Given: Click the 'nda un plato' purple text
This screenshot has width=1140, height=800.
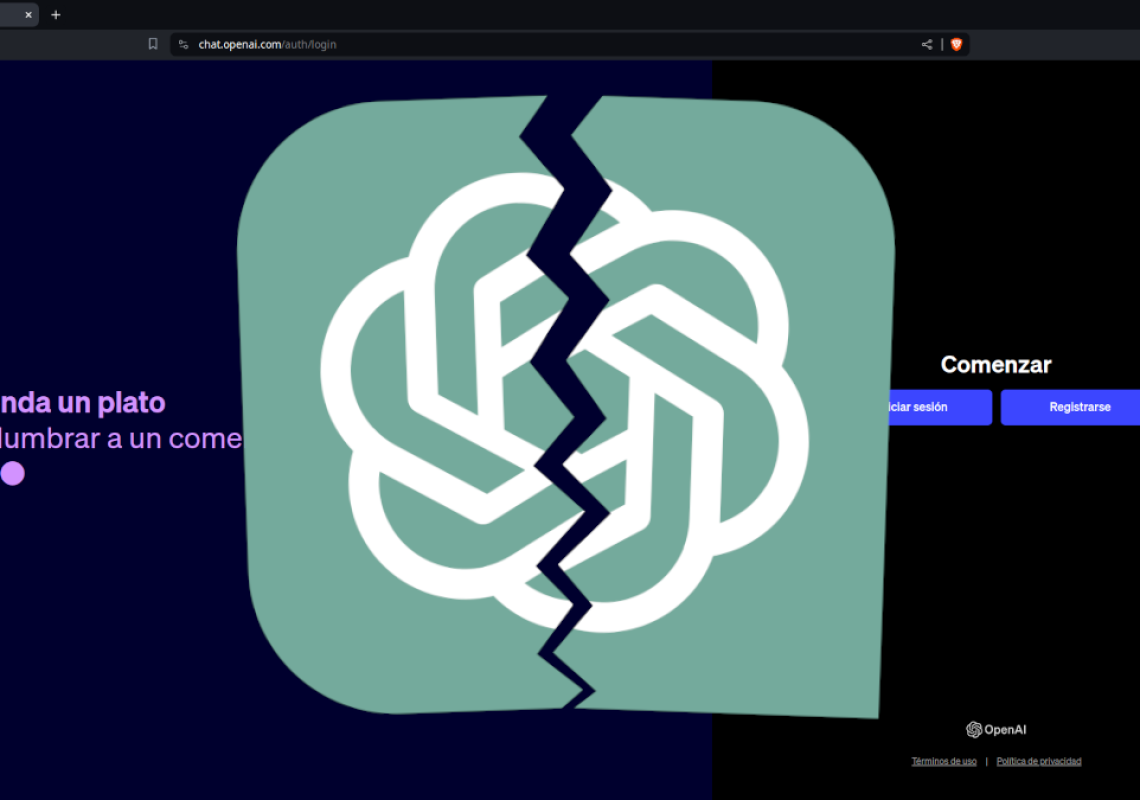Looking at the screenshot, I should pos(82,403).
